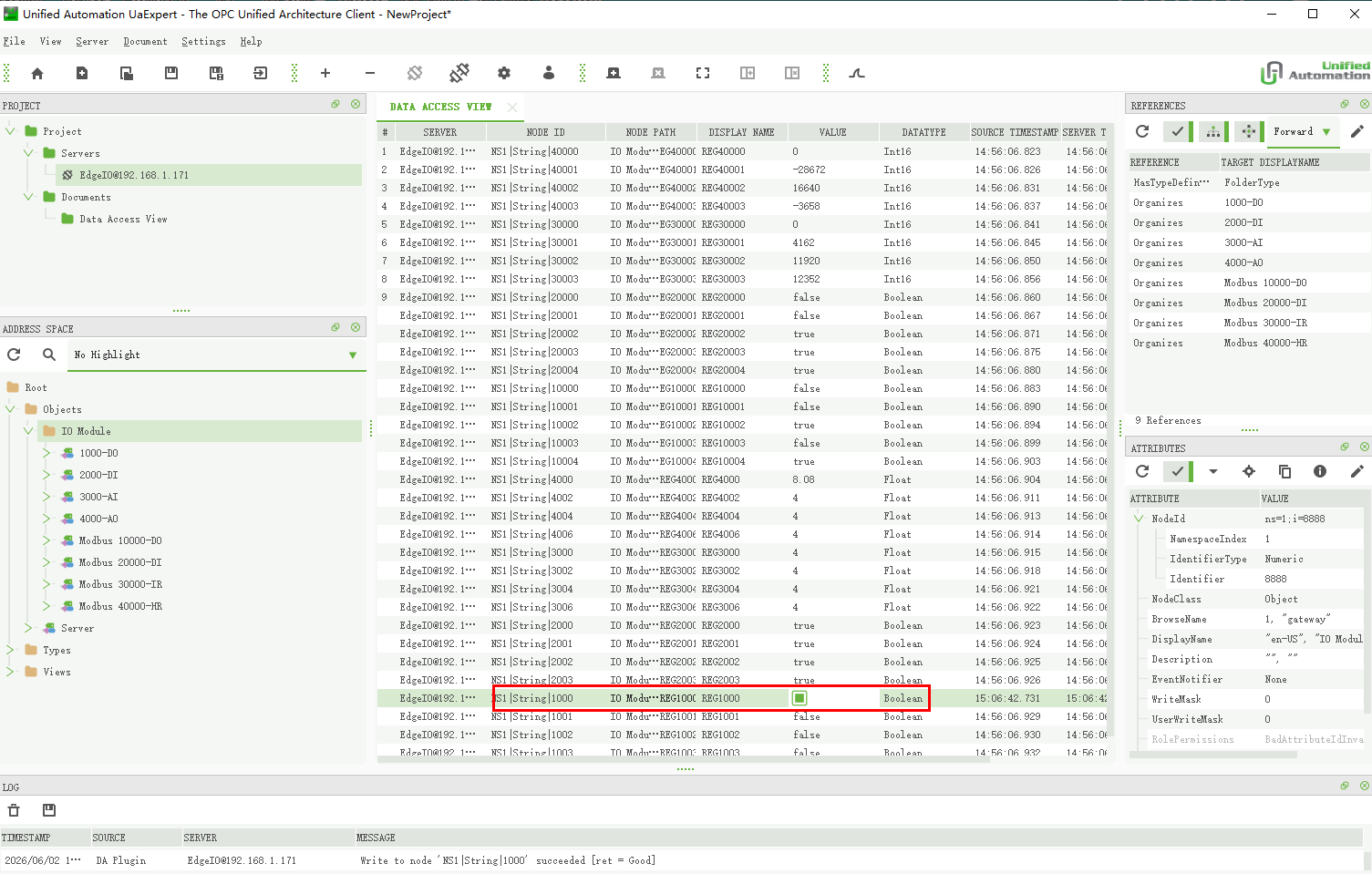1372x874 pixels.
Task: Toggle the checkmark in Attributes toolbar
Action: coord(1178,471)
